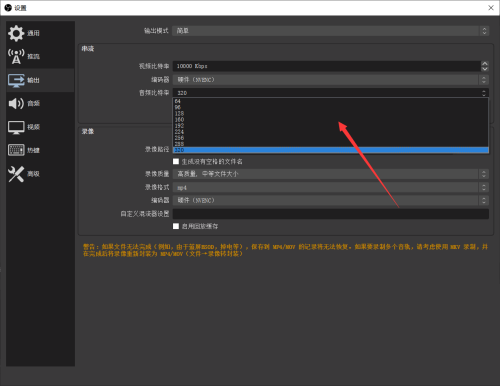Choose 128 in the audio bitrate list

point(331,113)
